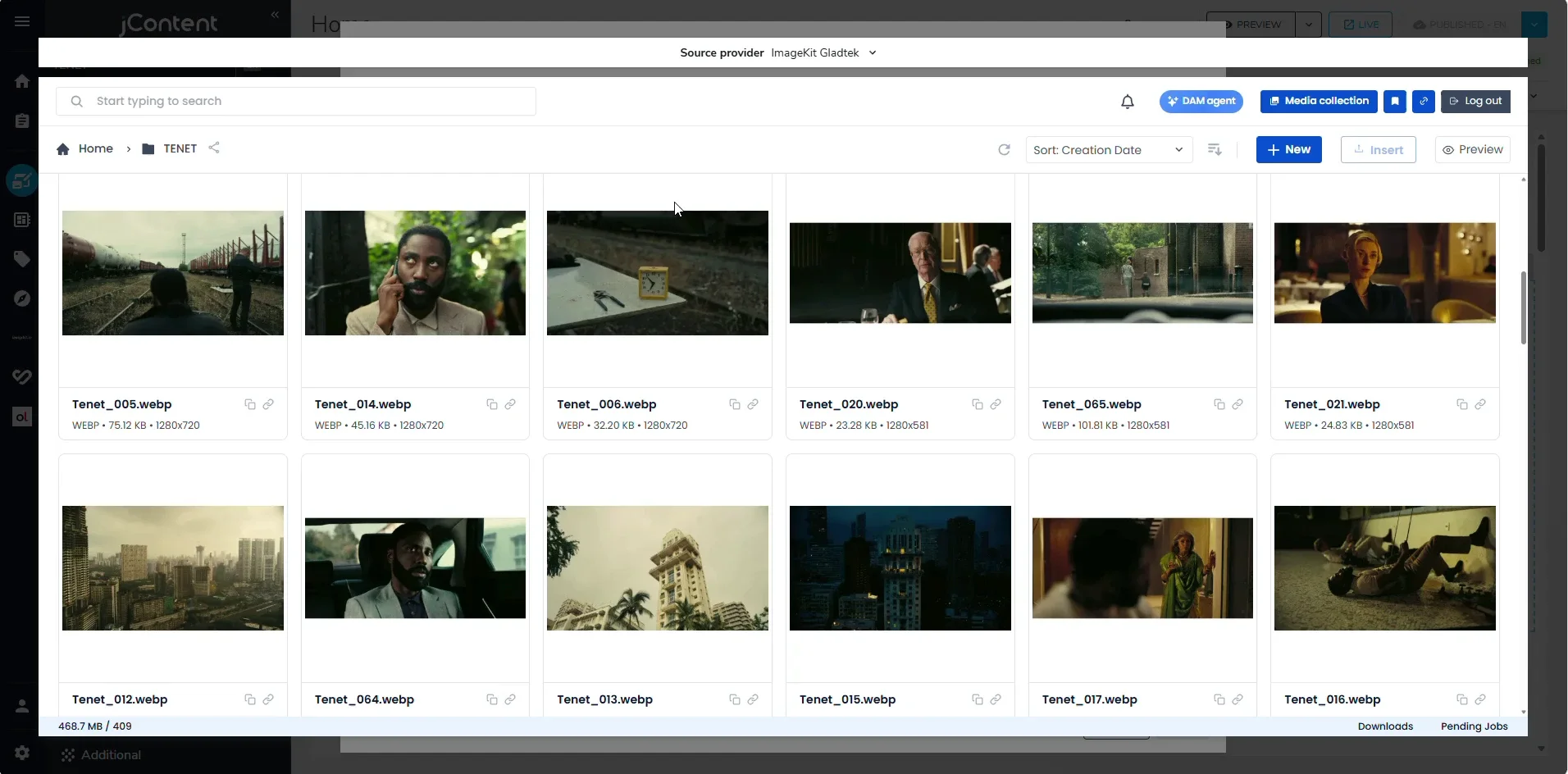Copy link of Tenet_016.webp
This screenshot has width=1568, height=774.
pos(1480,699)
